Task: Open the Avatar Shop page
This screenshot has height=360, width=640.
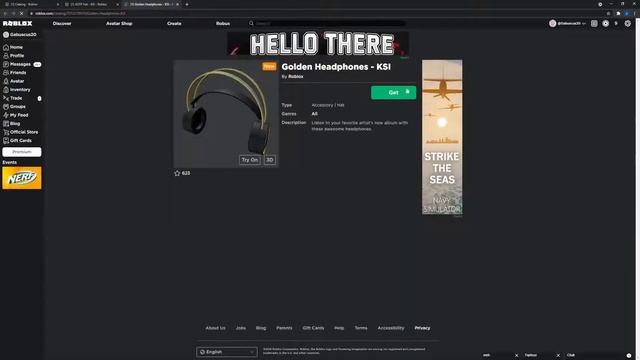Action: [x=119, y=24]
